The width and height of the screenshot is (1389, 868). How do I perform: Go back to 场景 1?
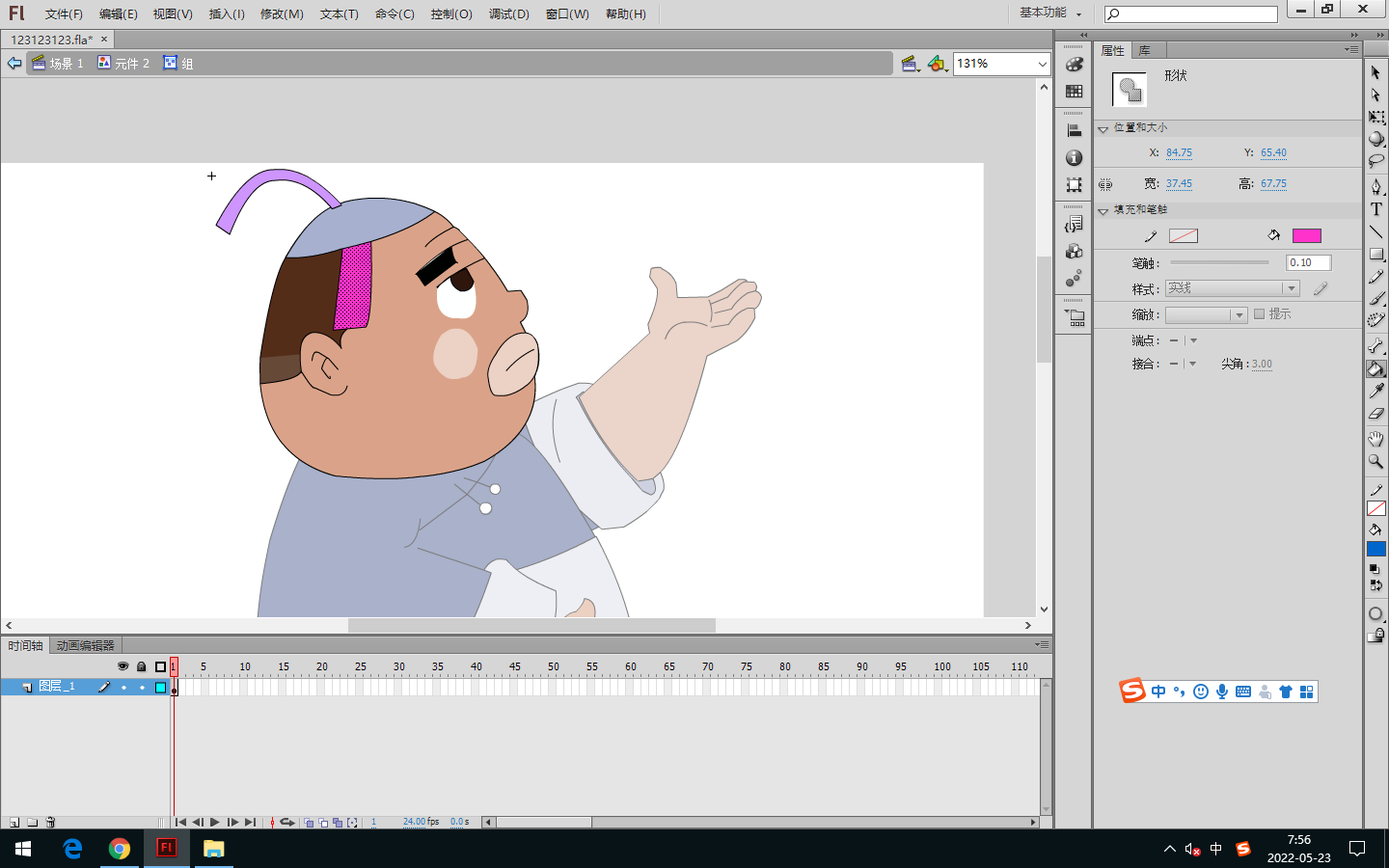58,64
